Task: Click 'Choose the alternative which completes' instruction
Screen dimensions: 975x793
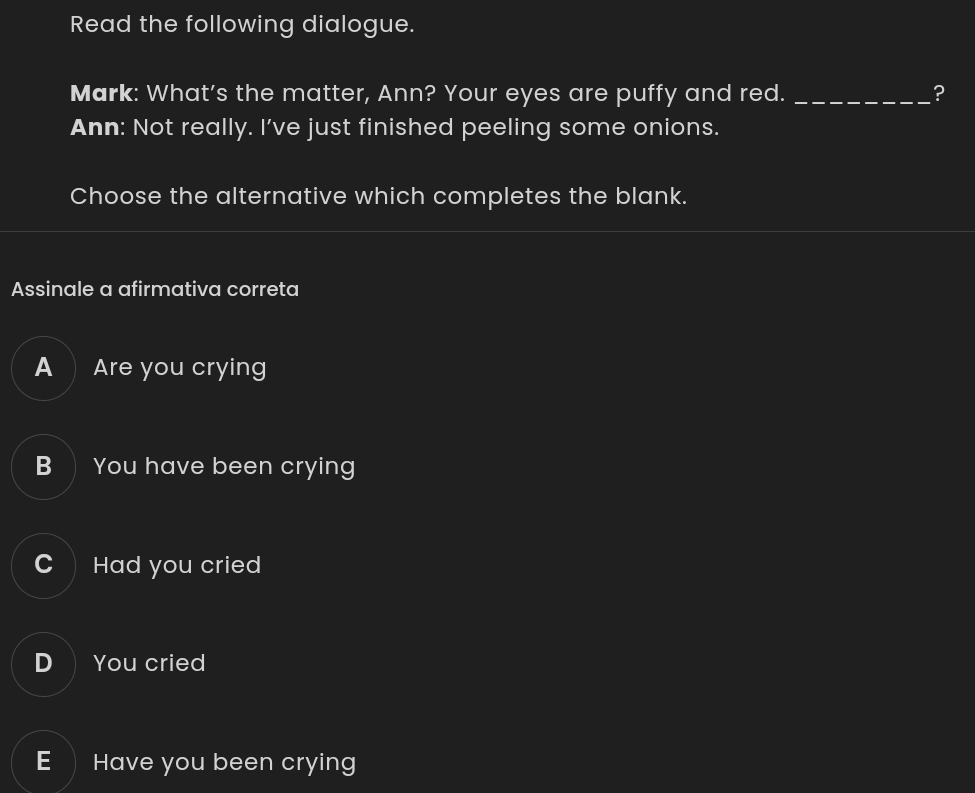Action: (379, 197)
